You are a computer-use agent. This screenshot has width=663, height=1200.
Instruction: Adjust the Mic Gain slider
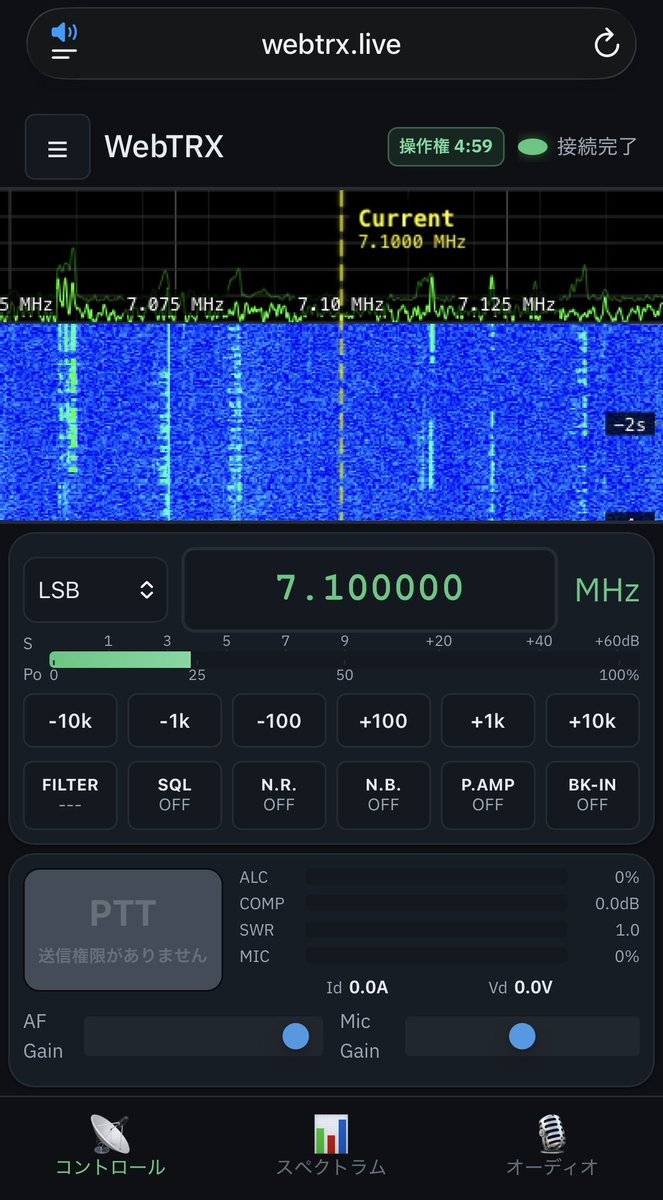(522, 1036)
